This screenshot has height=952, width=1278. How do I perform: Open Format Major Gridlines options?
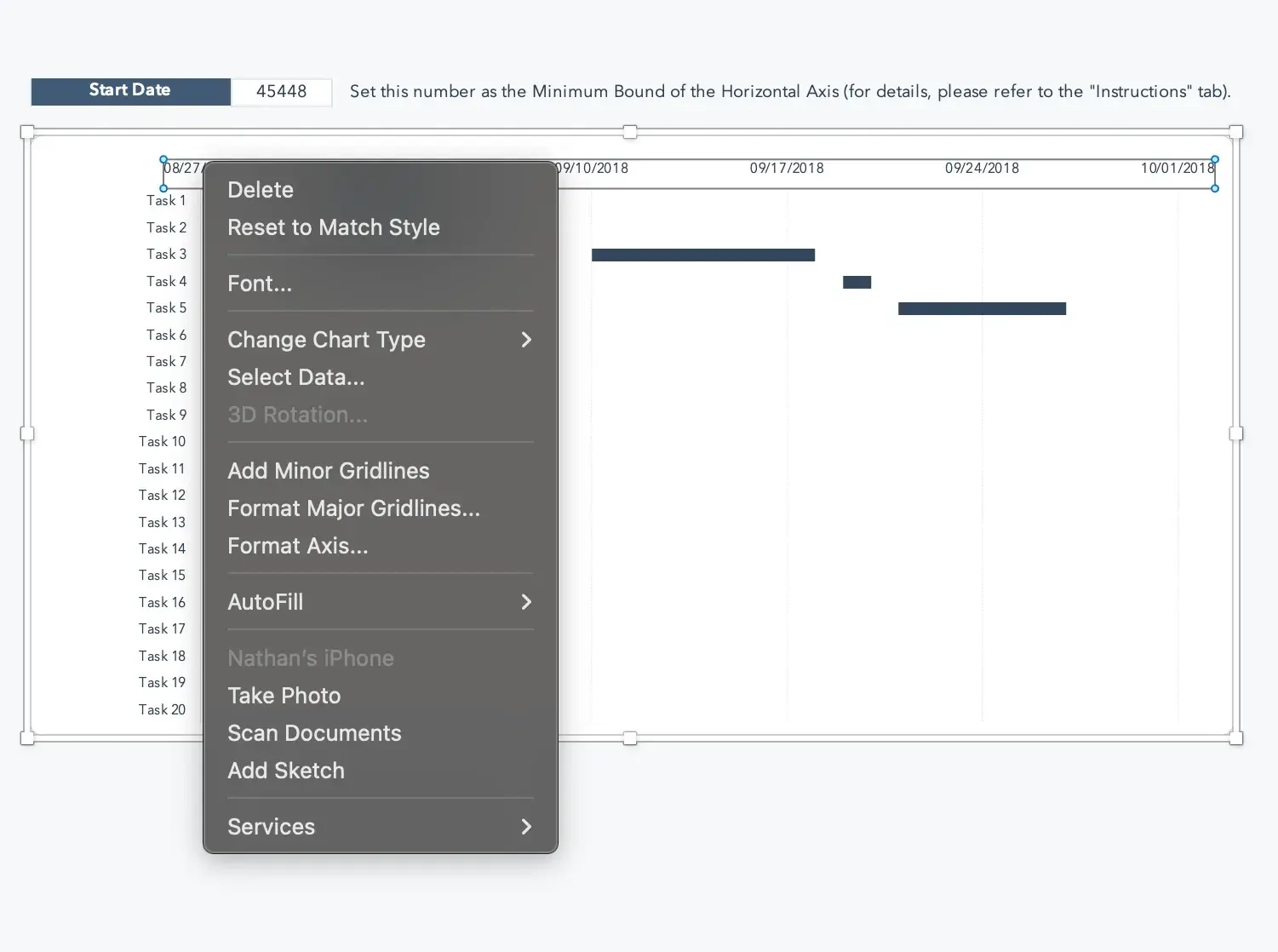[x=353, y=508]
